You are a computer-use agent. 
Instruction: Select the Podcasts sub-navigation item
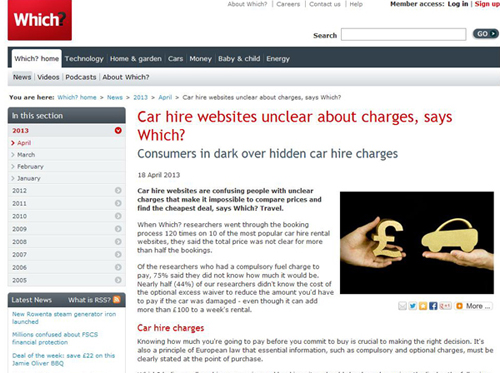tap(81, 77)
